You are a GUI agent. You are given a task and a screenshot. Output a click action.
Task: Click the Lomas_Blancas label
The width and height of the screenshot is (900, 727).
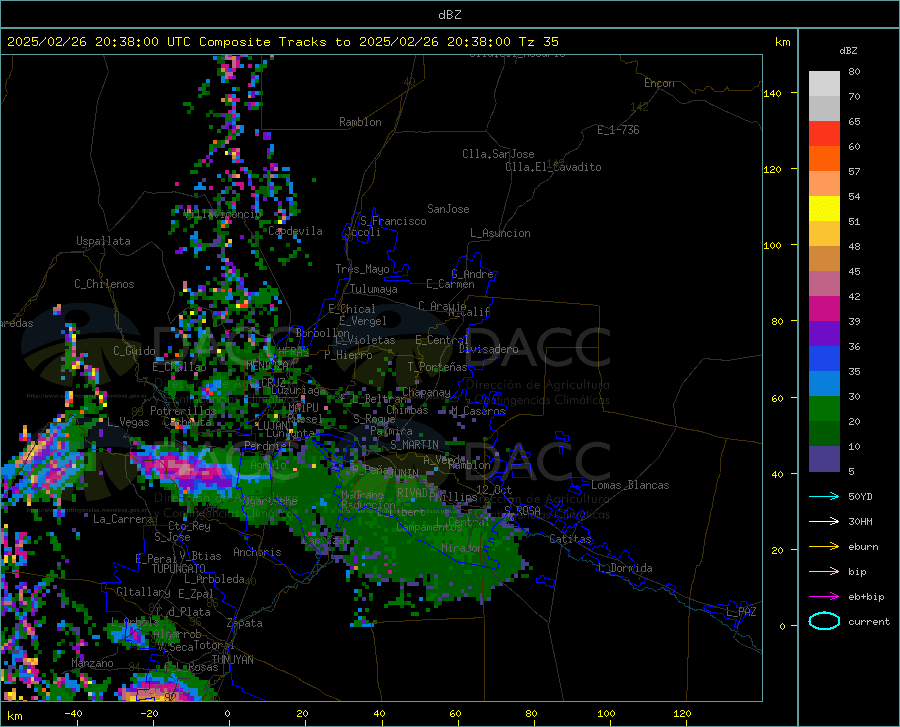pos(630,485)
